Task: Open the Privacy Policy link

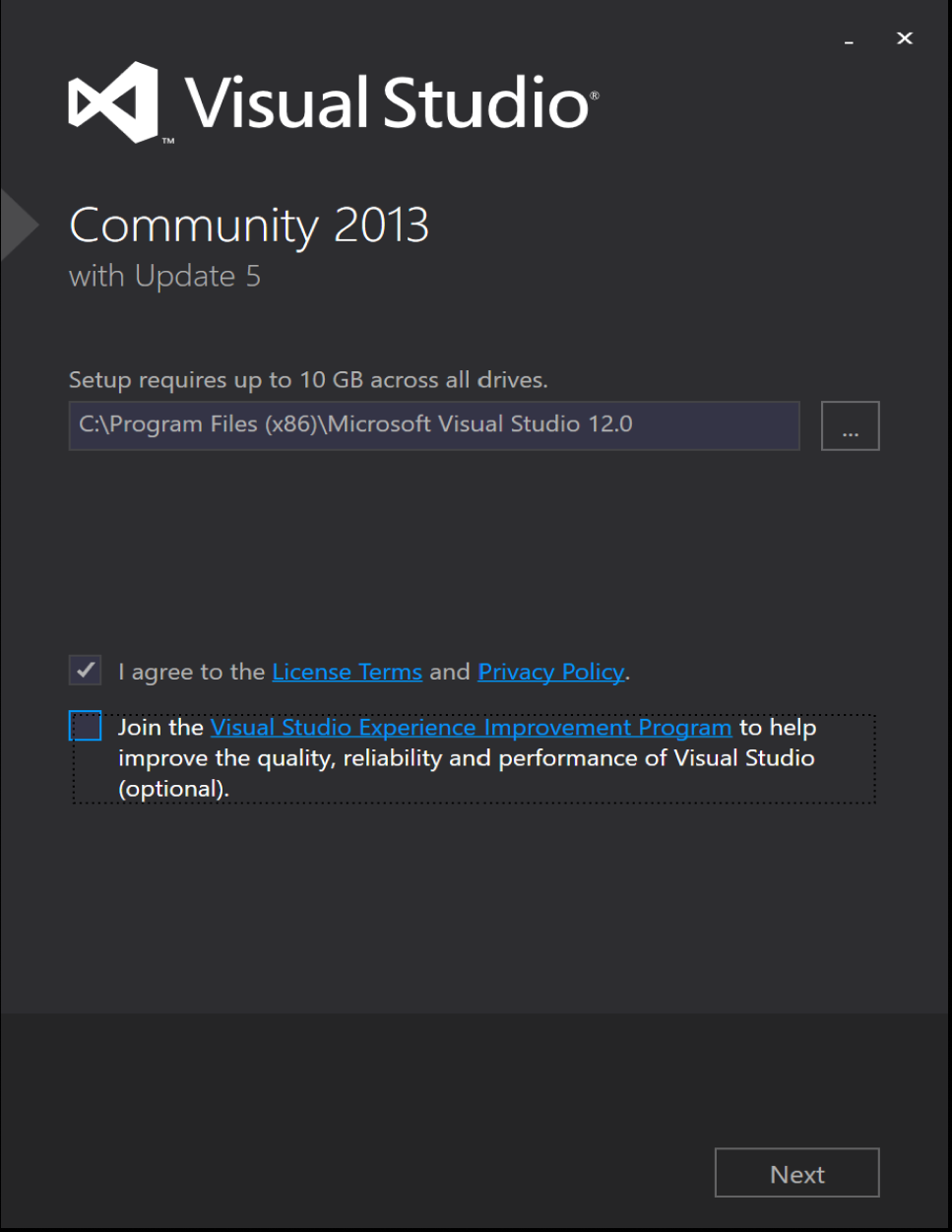Action: 550,672
